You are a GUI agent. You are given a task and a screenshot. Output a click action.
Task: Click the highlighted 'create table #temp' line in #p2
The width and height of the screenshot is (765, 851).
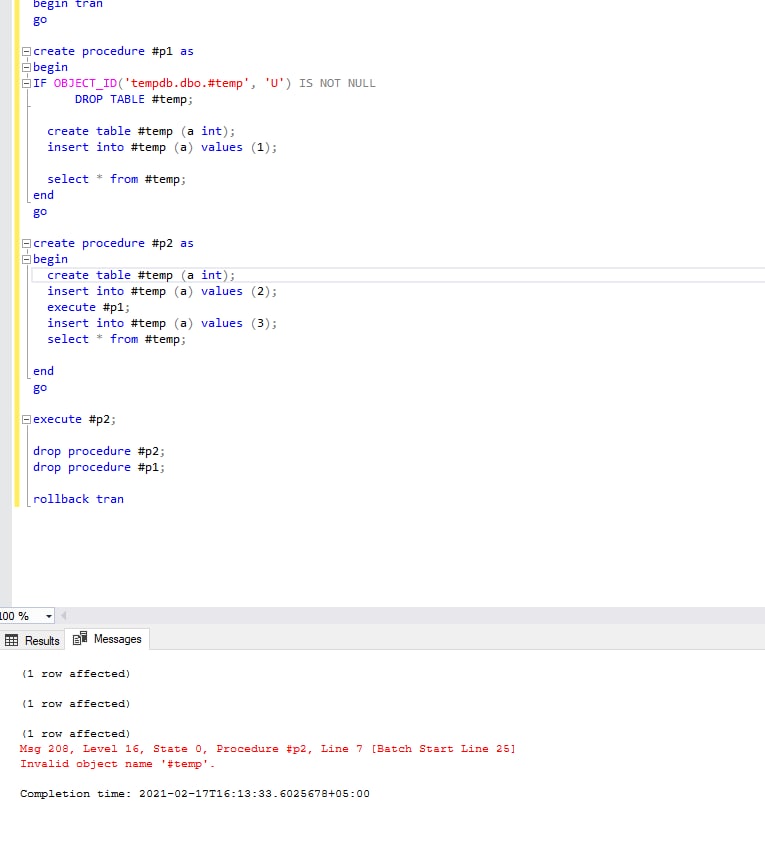tap(141, 276)
